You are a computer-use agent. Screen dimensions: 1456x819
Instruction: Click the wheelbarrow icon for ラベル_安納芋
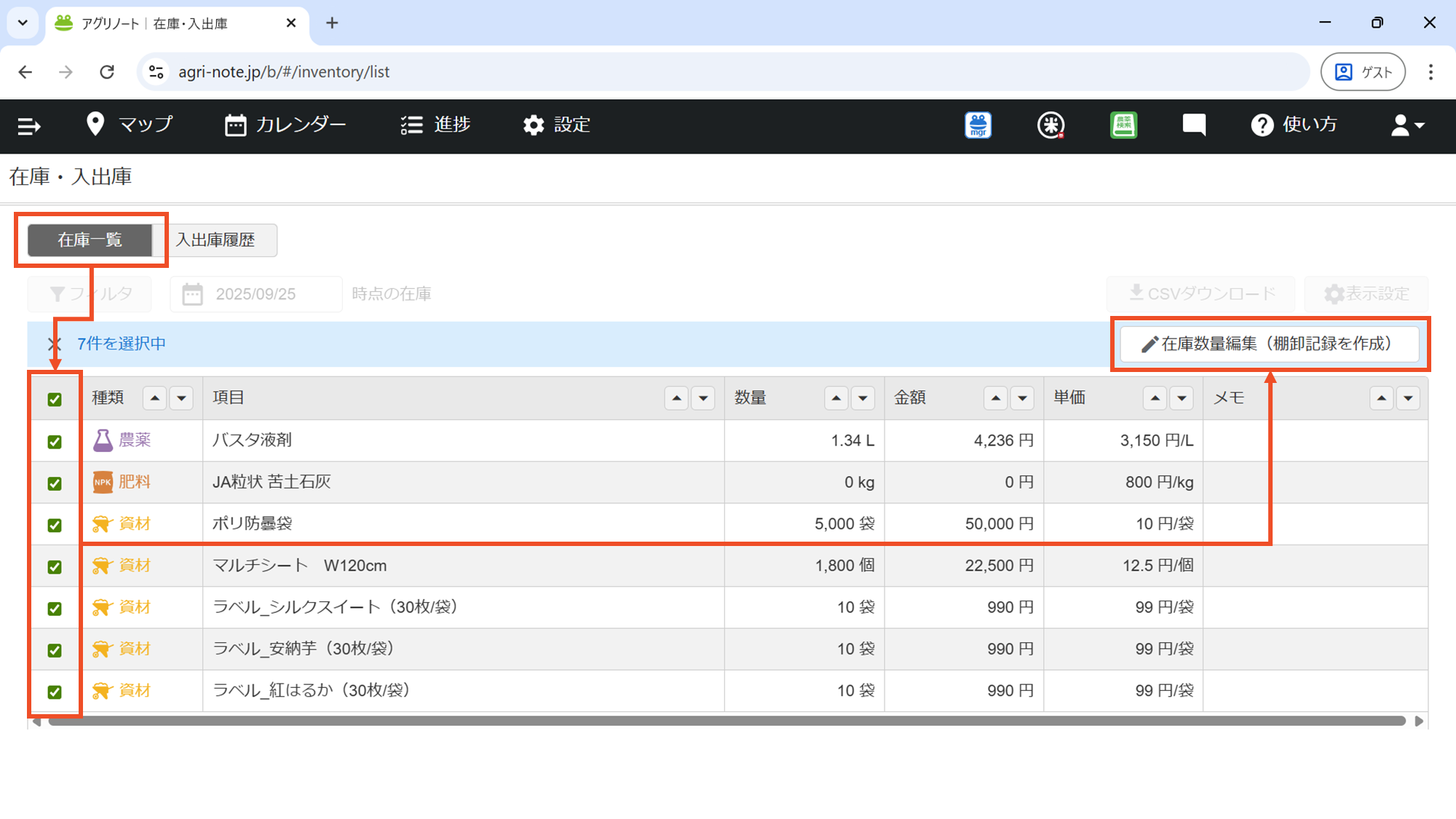tap(101, 649)
